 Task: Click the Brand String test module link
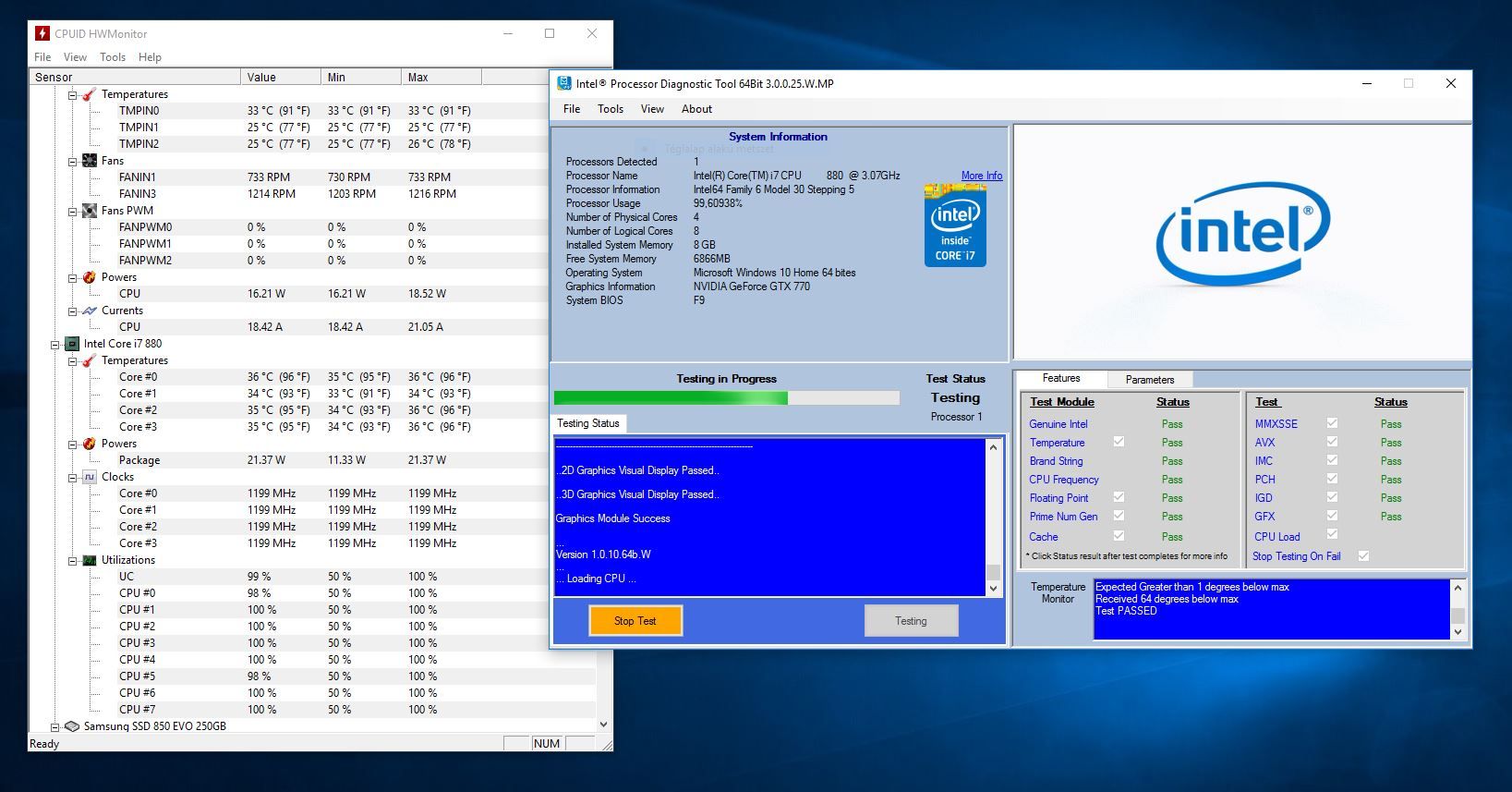[1056, 461]
